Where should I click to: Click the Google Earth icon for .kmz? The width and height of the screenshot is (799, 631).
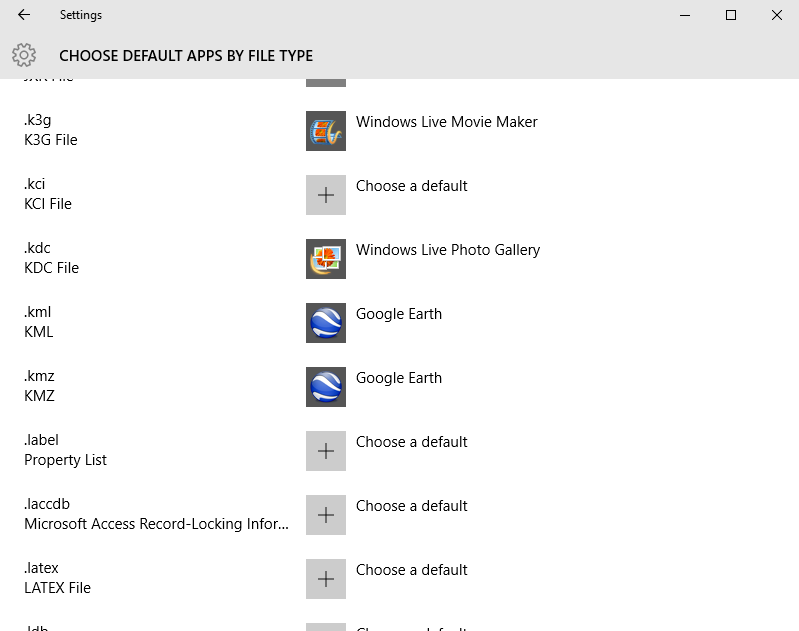326,387
